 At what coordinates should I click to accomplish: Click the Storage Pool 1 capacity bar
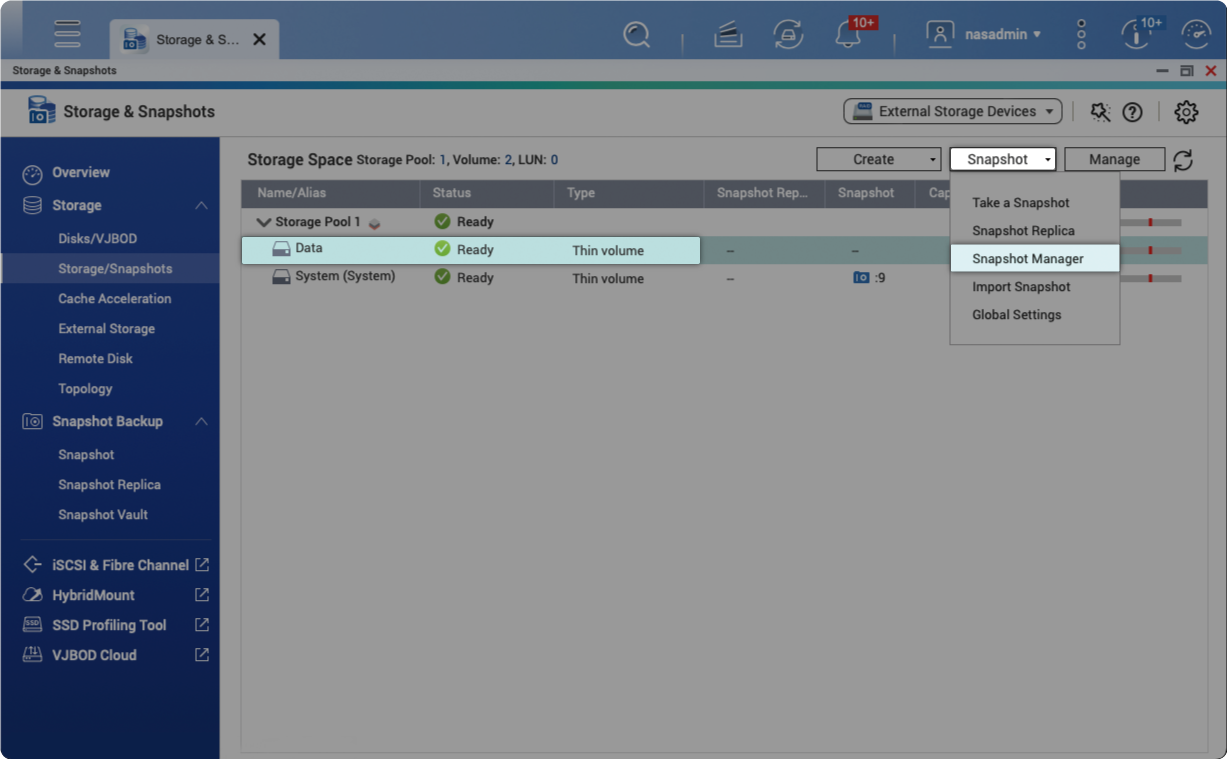coord(1150,222)
